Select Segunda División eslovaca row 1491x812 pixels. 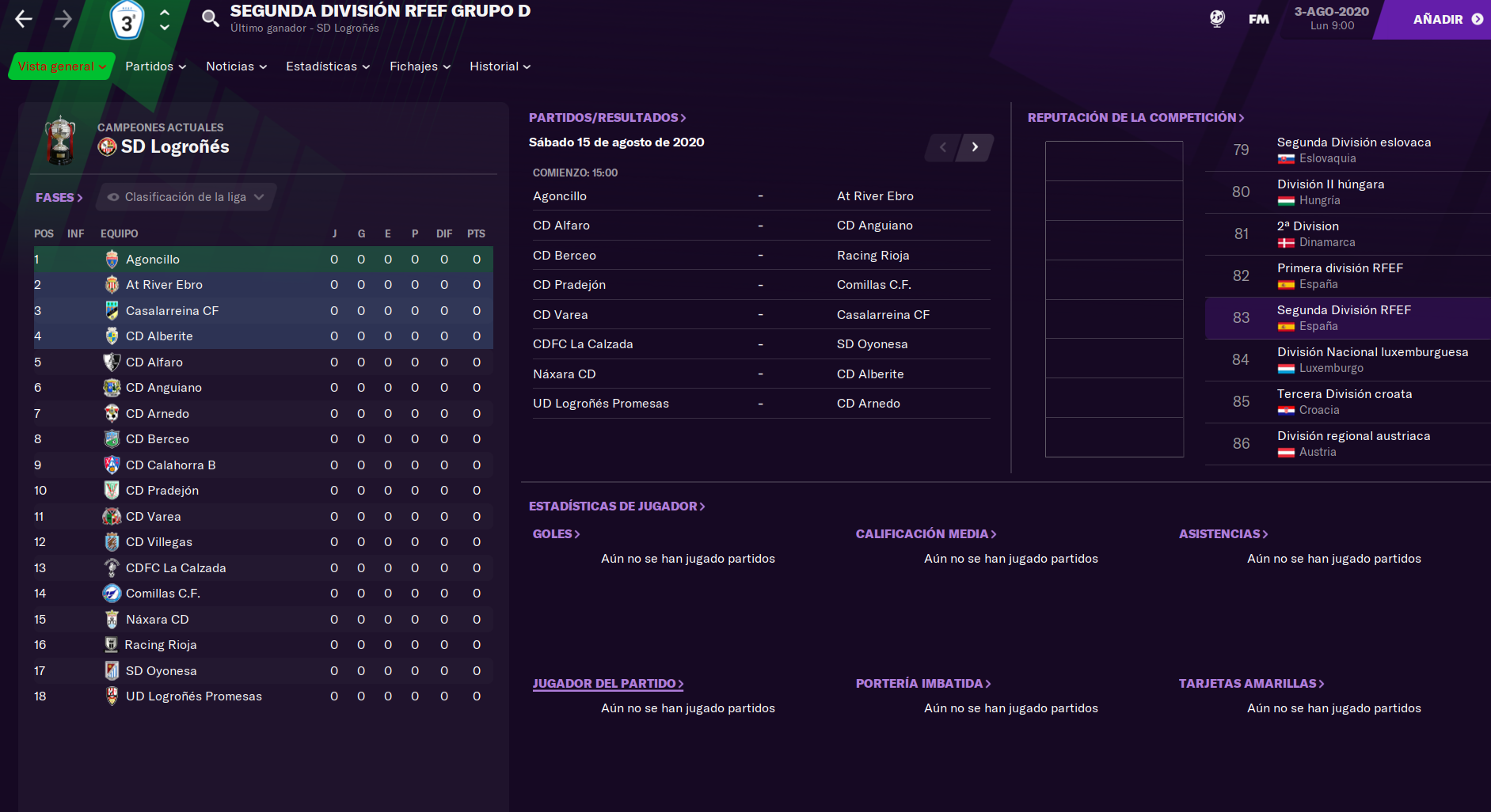coord(1347,150)
